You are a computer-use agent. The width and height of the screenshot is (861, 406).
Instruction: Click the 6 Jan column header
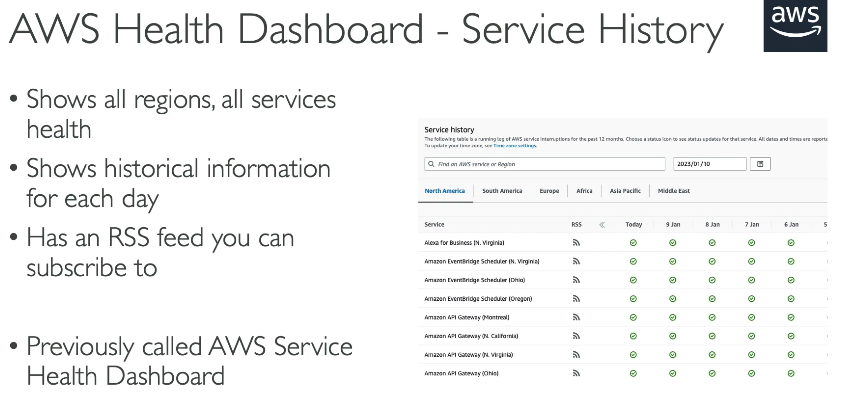(x=791, y=225)
